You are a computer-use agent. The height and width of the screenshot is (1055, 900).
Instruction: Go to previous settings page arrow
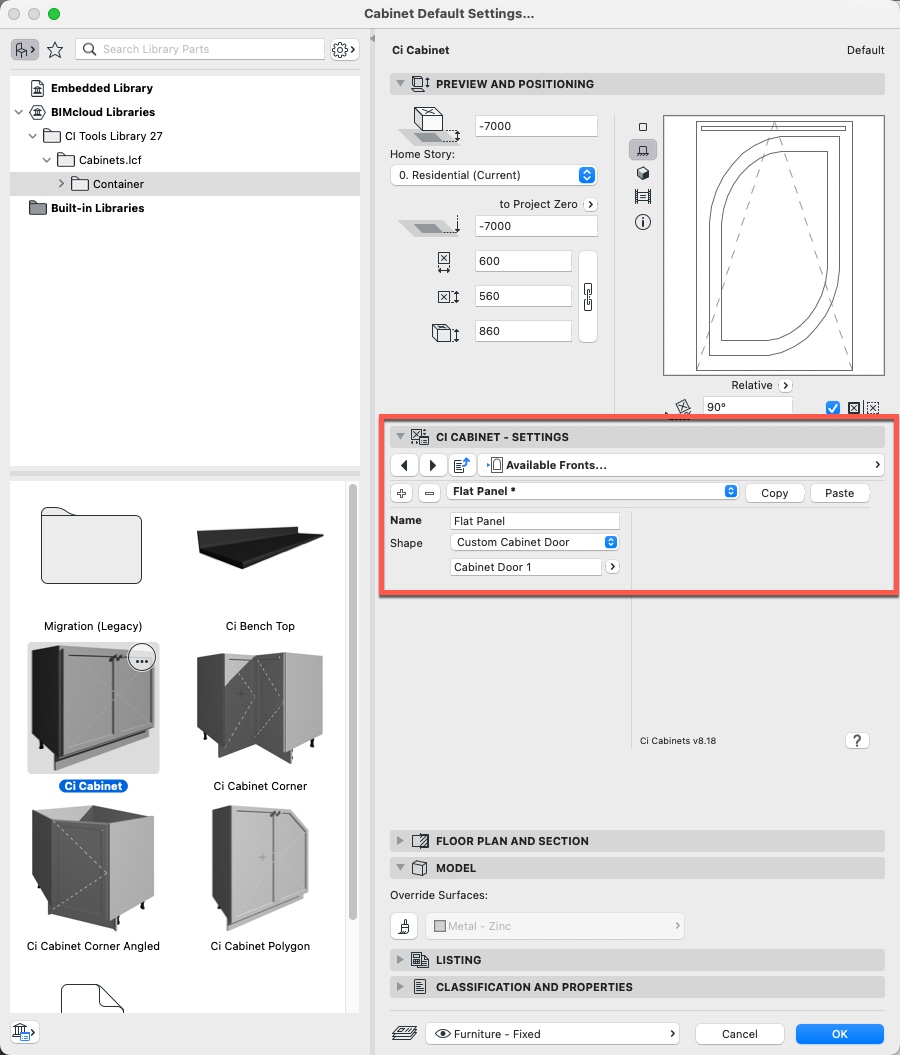pyautogui.click(x=404, y=465)
